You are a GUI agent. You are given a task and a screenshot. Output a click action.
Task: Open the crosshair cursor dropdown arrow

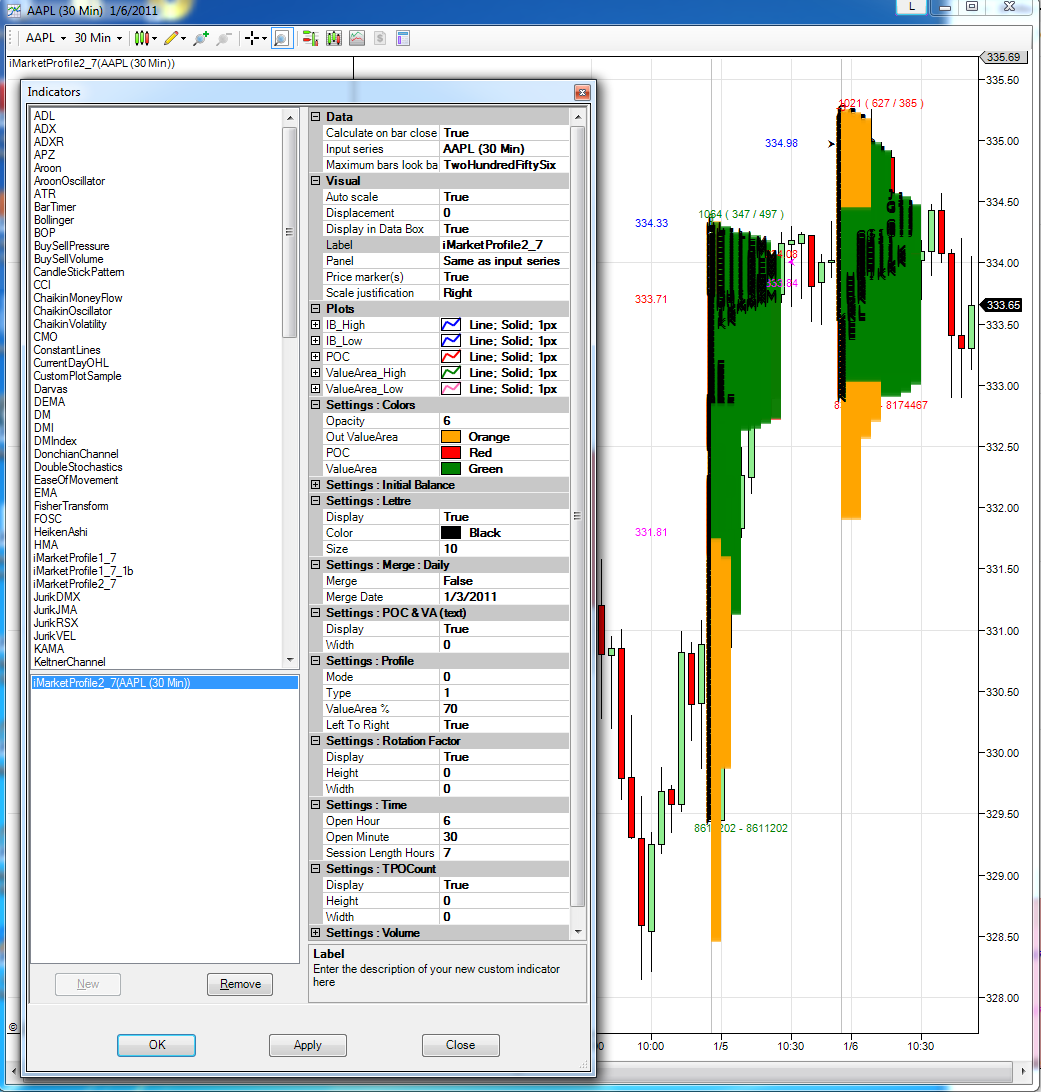[x=265, y=39]
